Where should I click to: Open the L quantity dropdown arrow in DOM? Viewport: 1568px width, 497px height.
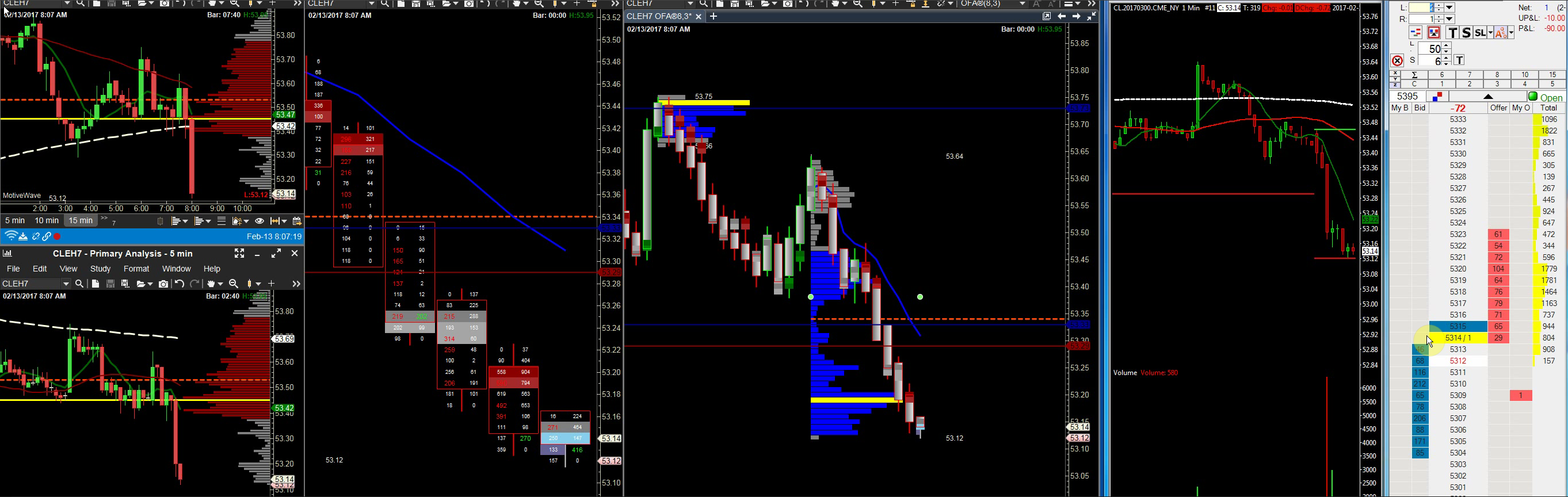1449,8
